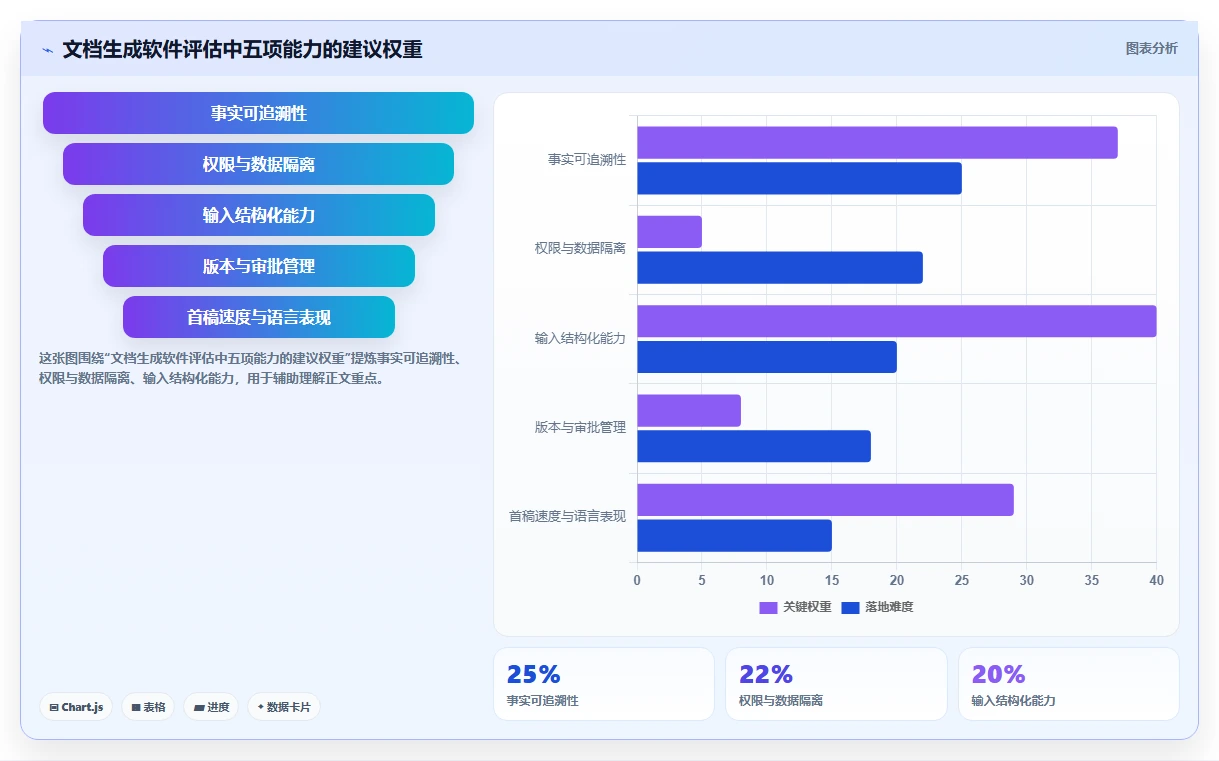Select the 权限与数据隔离 funnel bar
The height and width of the screenshot is (761, 1219).
258,164
